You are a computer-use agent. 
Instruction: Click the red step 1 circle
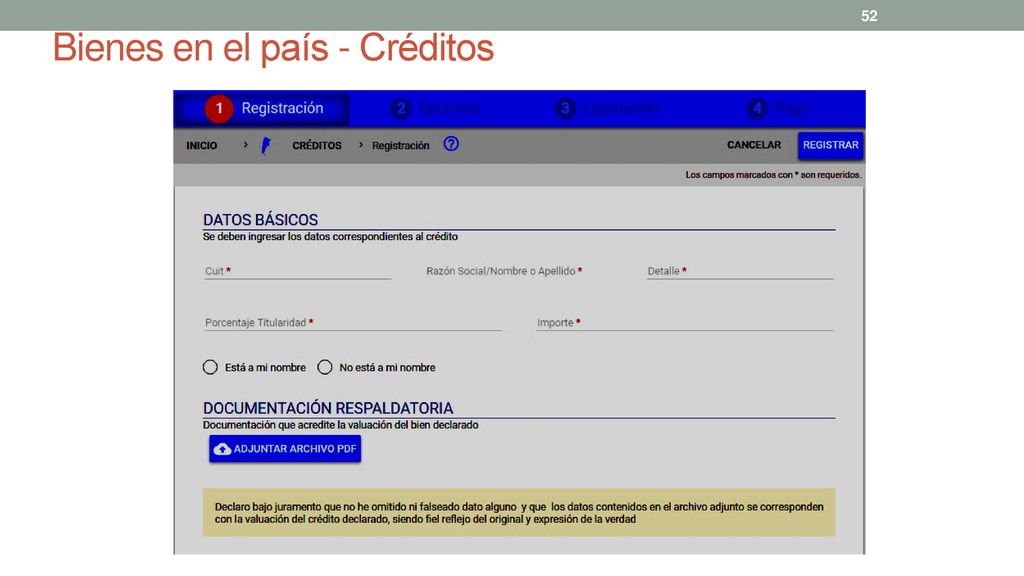[219, 108]
